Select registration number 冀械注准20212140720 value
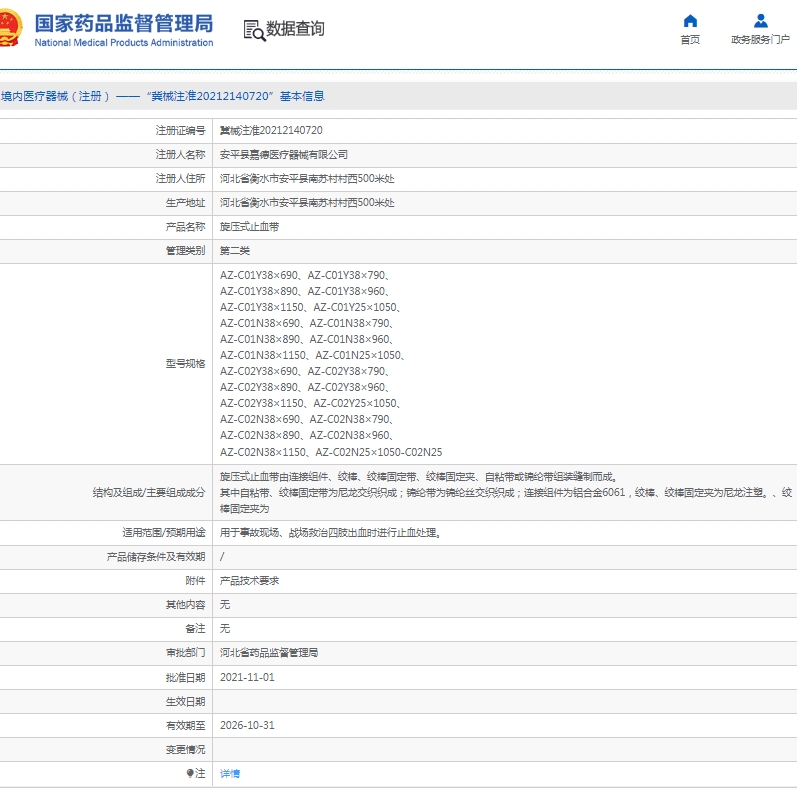This screenshot has height=794, width=797. (x=271, y=131)
